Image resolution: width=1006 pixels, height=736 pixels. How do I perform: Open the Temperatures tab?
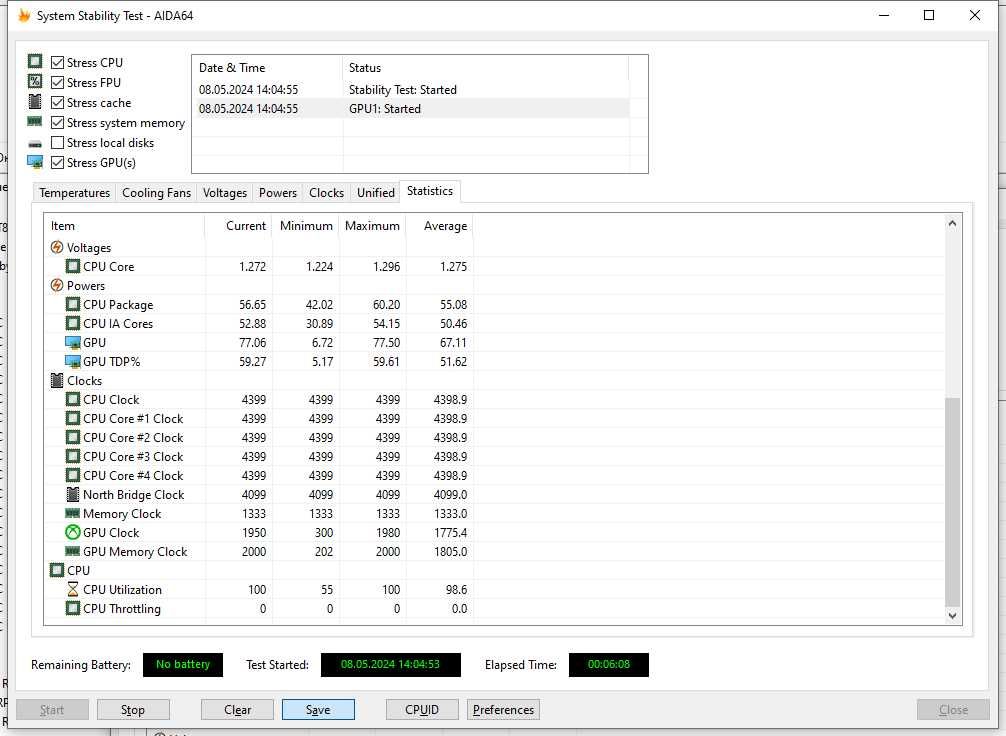point(74,193)
